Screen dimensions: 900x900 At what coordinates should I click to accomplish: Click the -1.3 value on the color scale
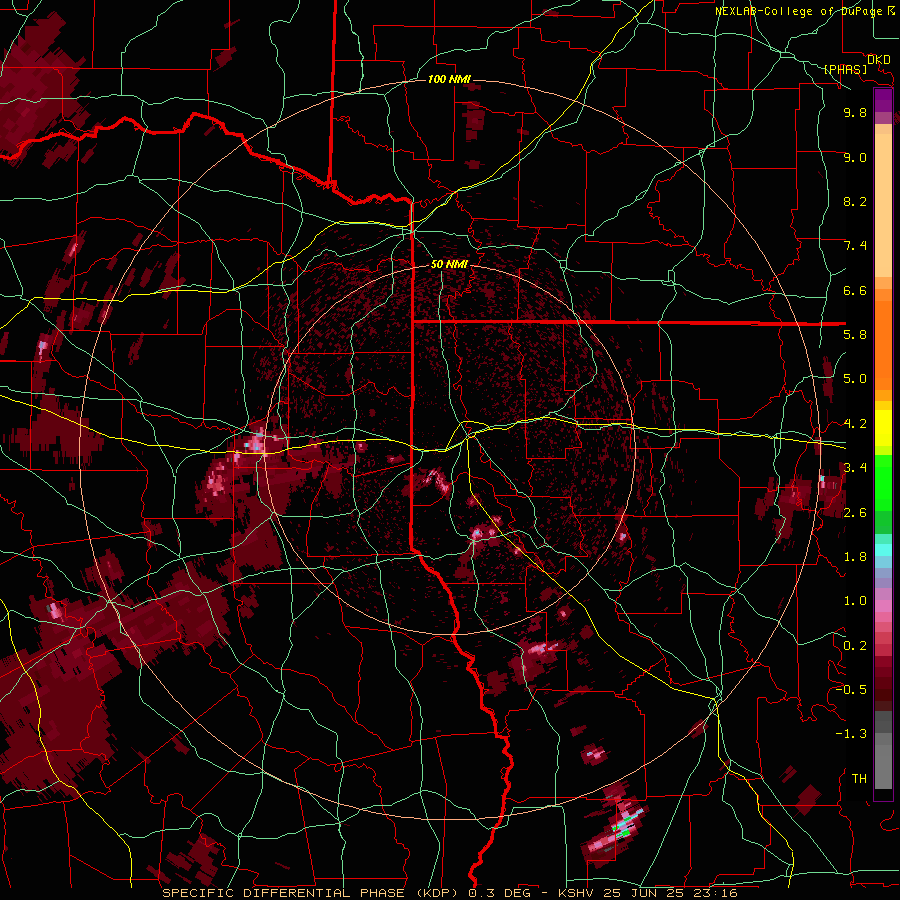point(851,734)
